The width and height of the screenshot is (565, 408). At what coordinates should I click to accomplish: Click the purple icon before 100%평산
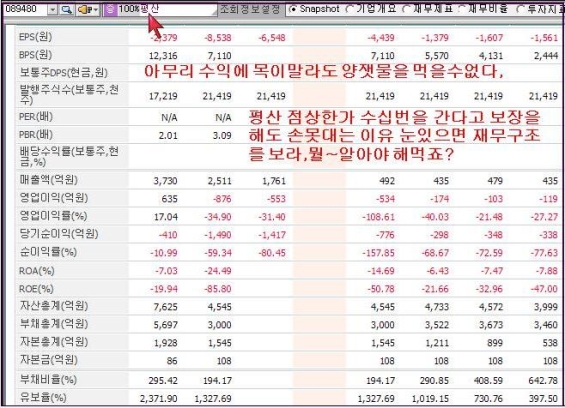(110, 10)
